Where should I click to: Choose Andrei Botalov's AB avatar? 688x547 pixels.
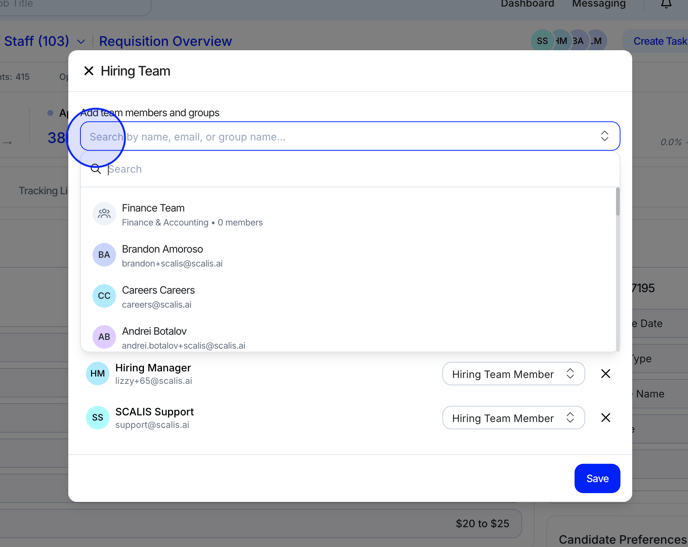[x=104, y=337]
